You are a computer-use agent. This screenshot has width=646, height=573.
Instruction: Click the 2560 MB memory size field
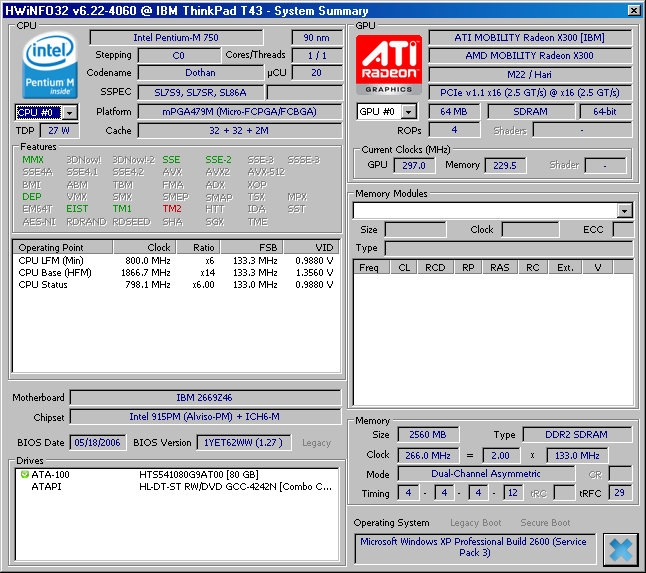(428, 435)
